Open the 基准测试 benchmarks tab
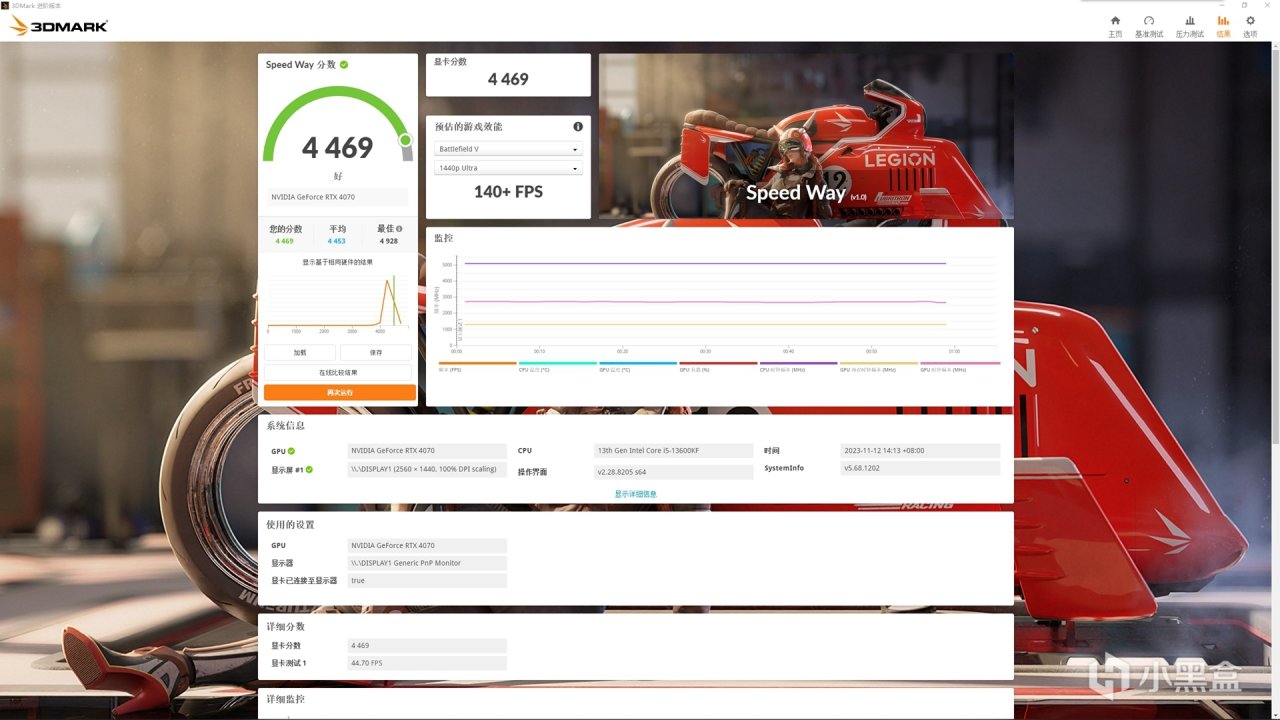Viewport: 1280px width, 720px height. point(1149,26)
